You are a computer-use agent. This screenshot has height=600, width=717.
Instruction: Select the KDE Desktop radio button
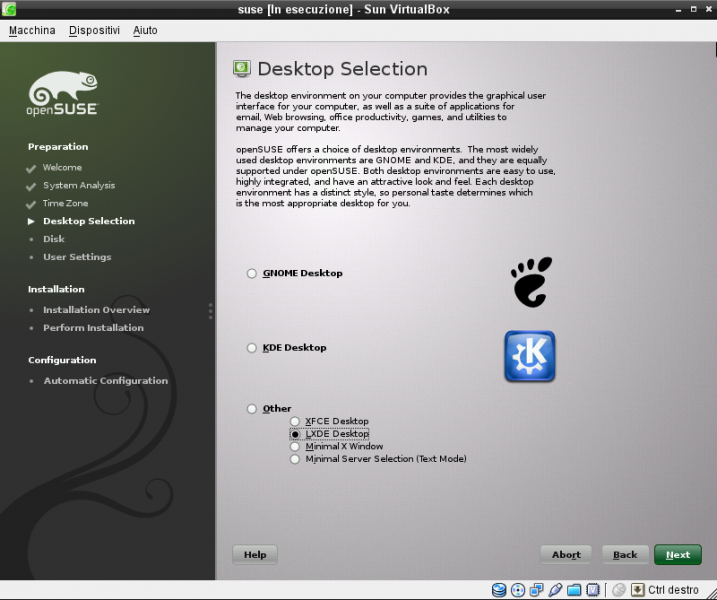pos(251,348)
